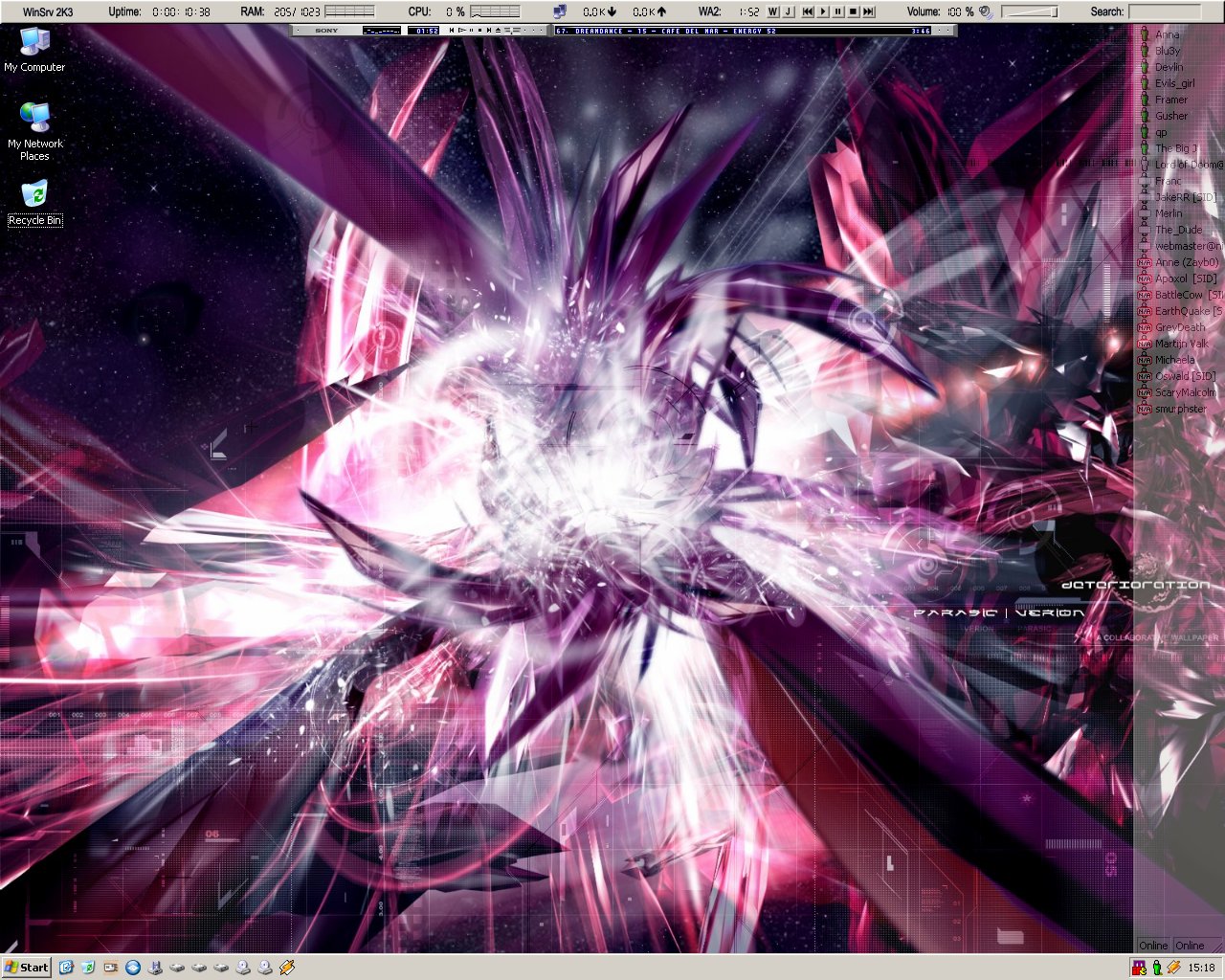Viewport: 1225px width, 980px height.
Task: Open the recycle bin icon in quick launch
Action: point(88,968)
